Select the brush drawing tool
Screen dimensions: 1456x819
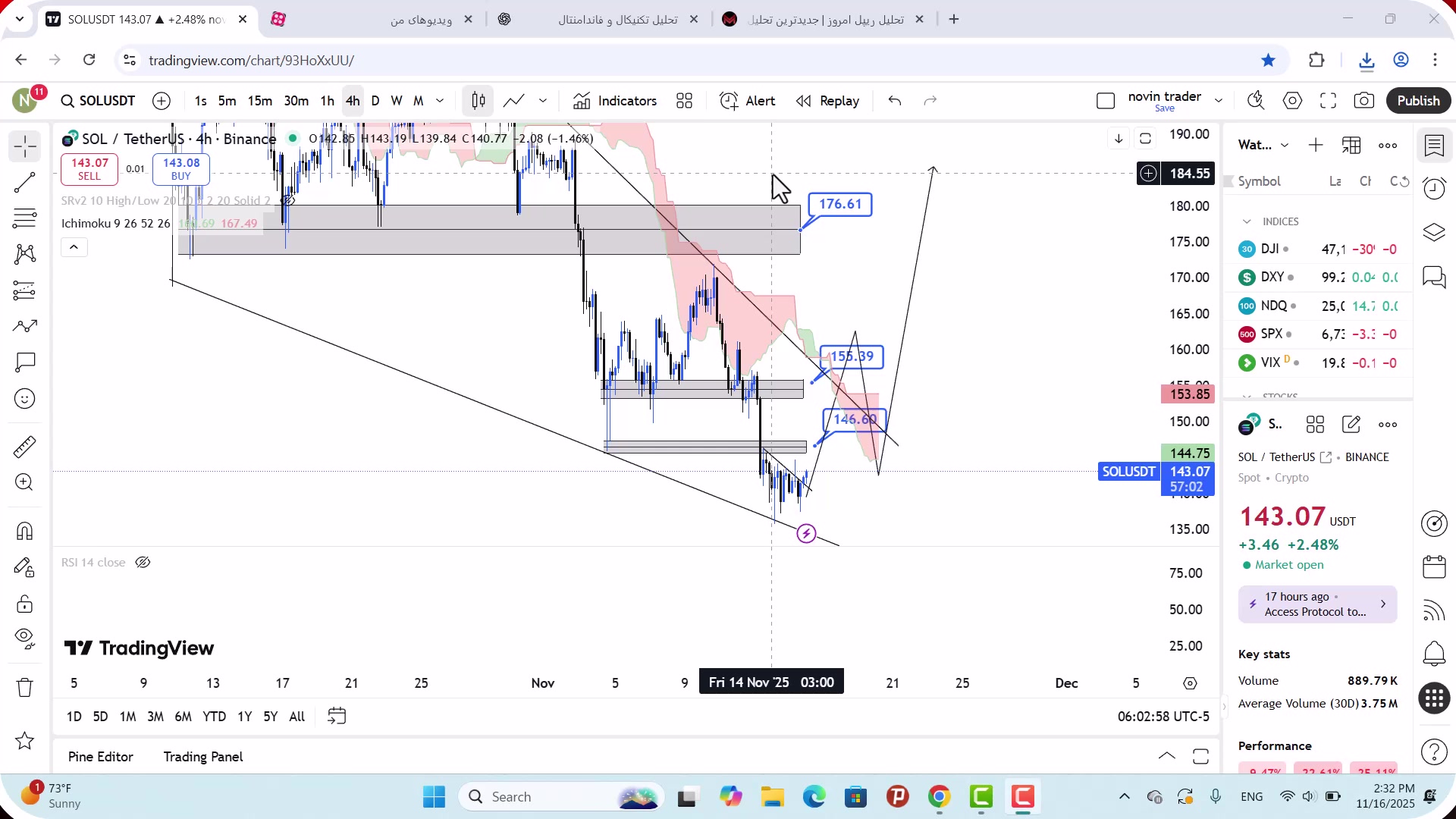point(25,327)
